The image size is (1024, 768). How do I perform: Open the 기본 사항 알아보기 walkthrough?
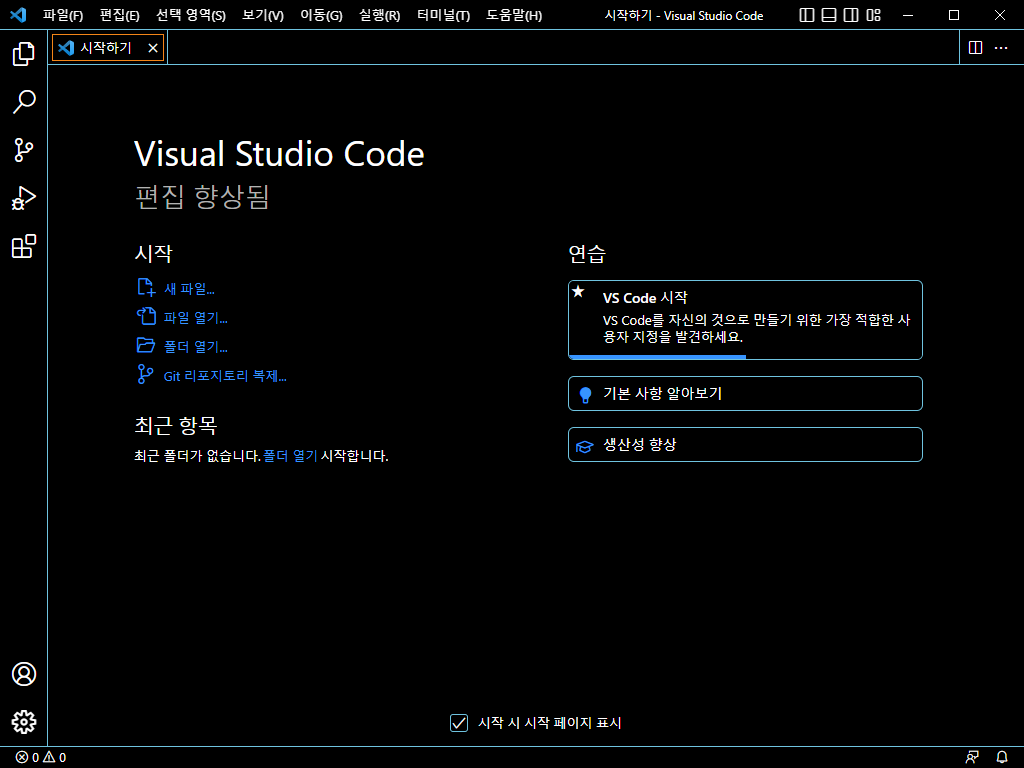pos(745,393)
